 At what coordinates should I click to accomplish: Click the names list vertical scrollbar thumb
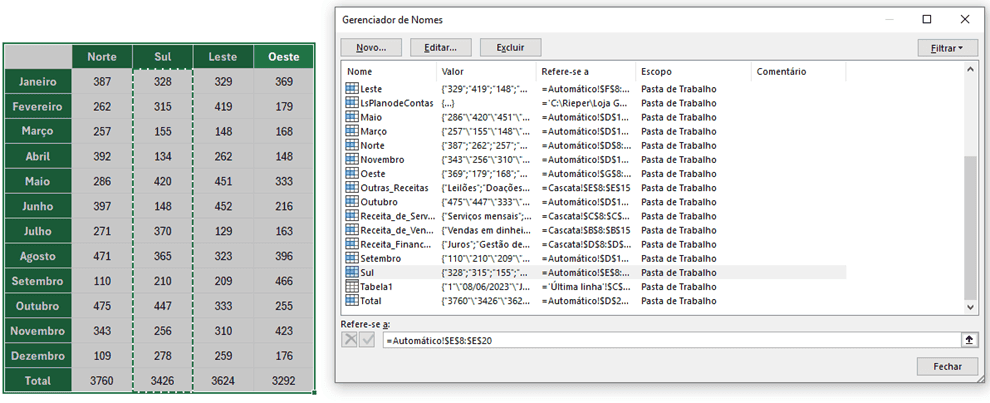click(972, 228)
